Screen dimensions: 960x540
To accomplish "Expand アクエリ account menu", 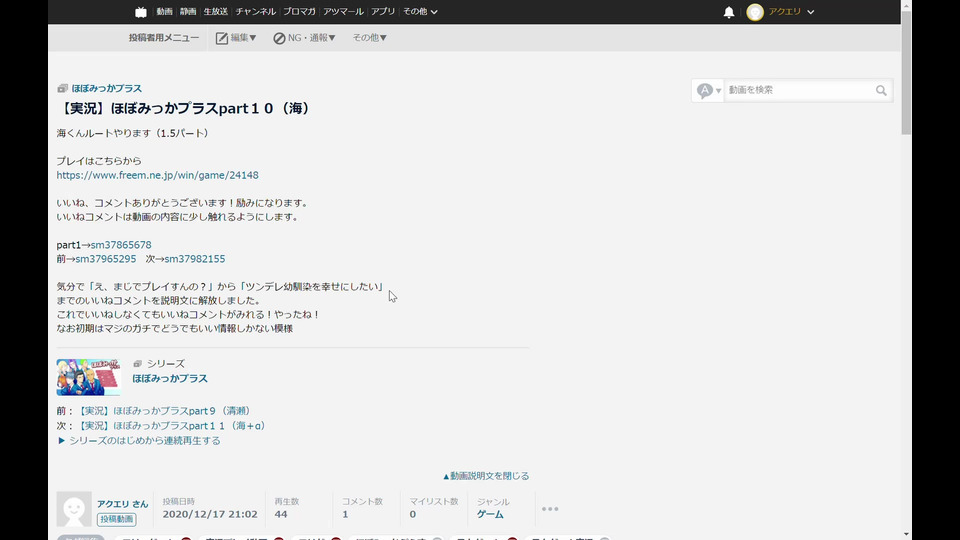I will 791,12.
